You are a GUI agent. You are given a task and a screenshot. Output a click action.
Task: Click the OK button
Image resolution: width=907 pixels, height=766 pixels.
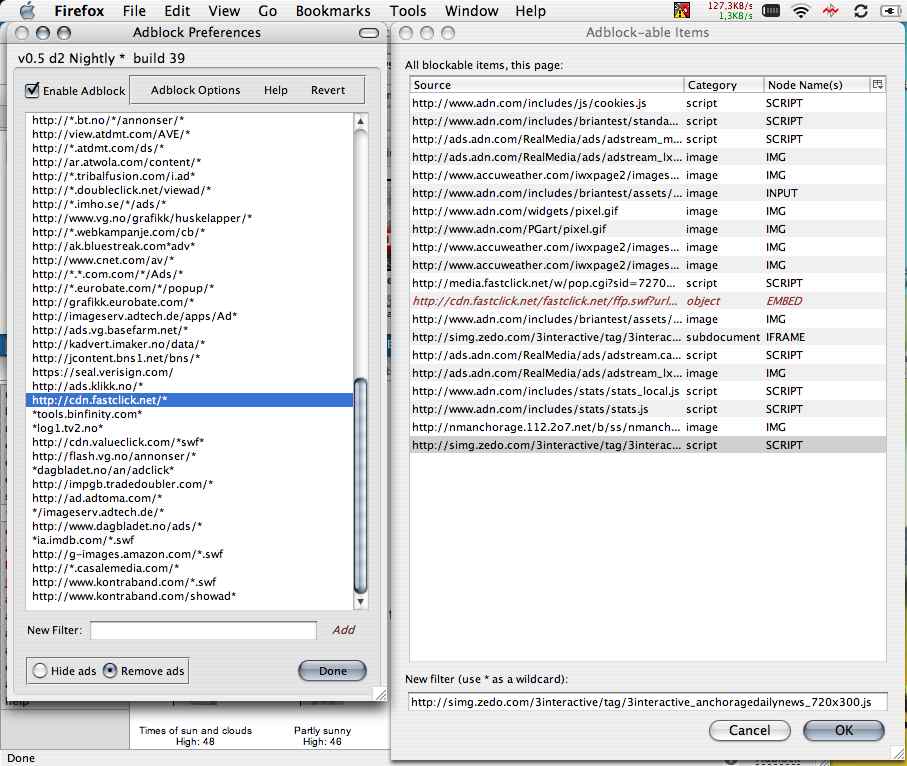(844, 730)
